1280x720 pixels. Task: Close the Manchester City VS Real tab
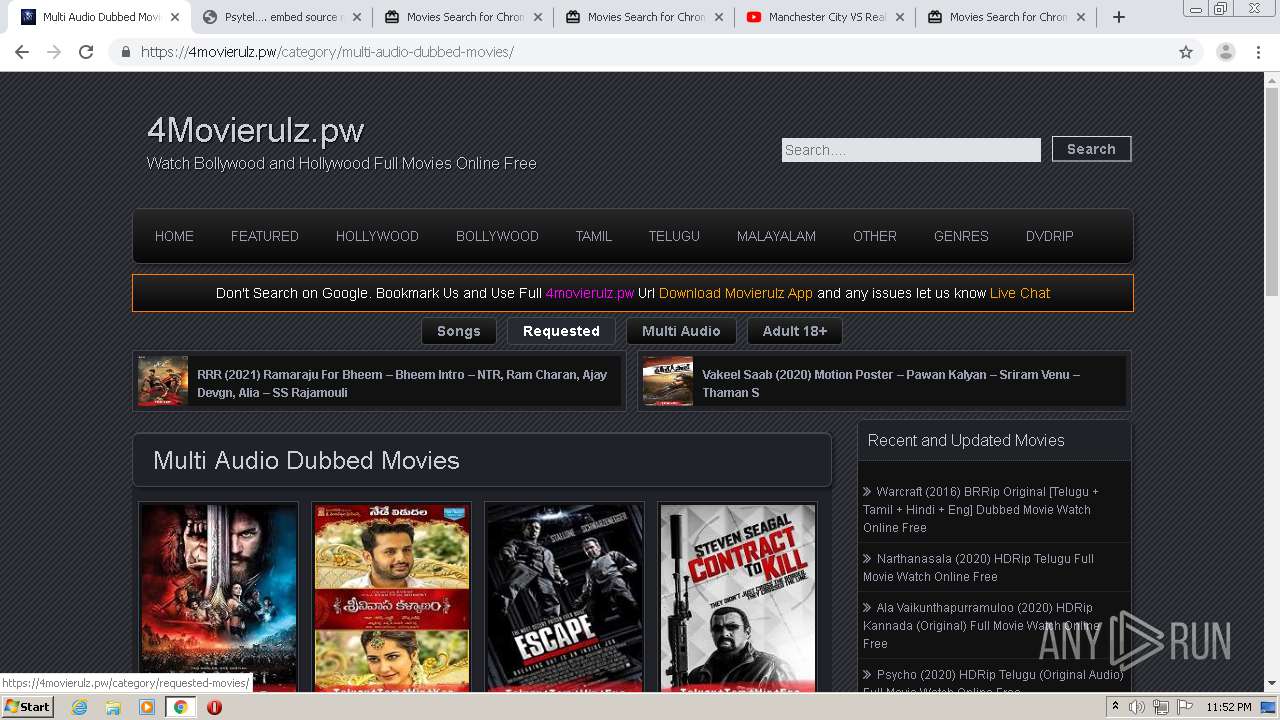click(899, 17)
